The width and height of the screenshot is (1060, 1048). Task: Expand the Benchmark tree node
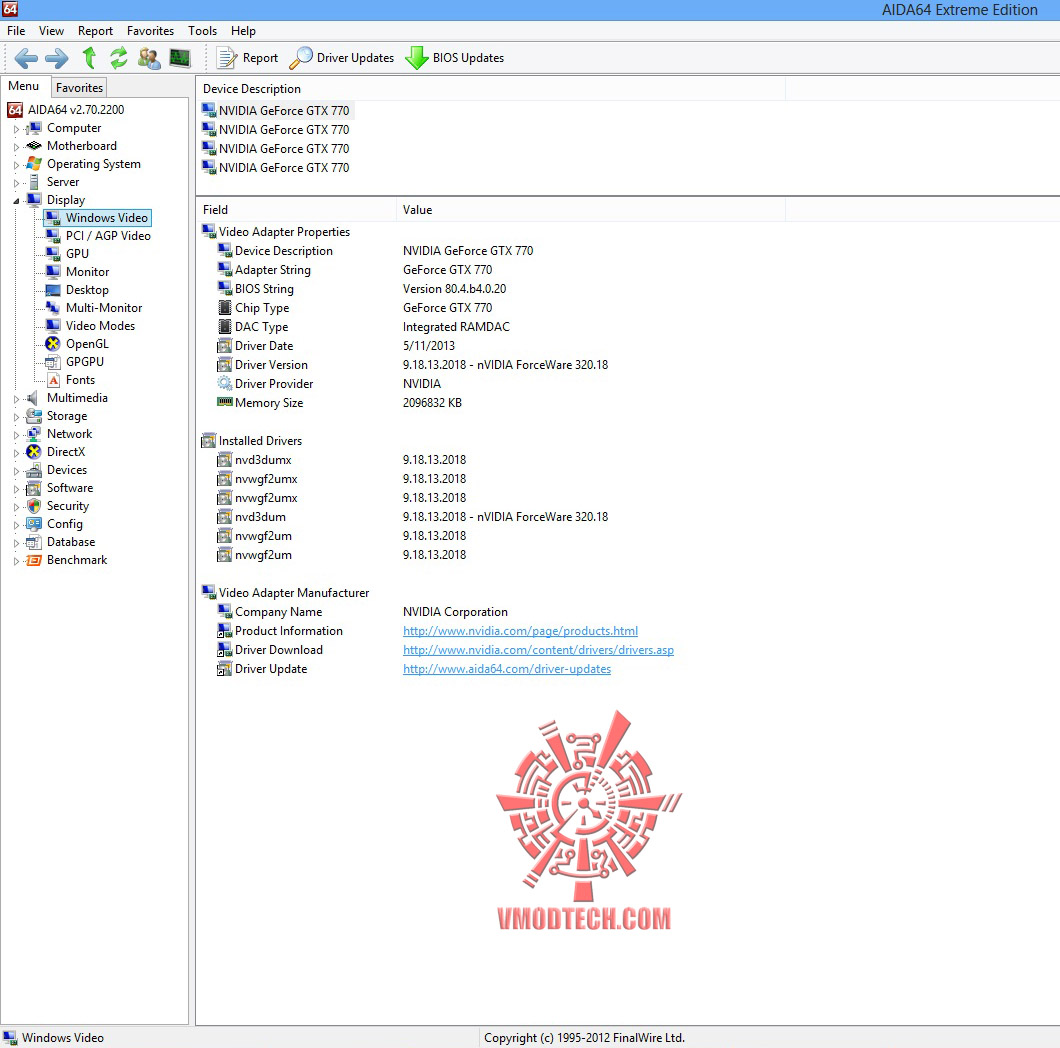tap(16, 561)
